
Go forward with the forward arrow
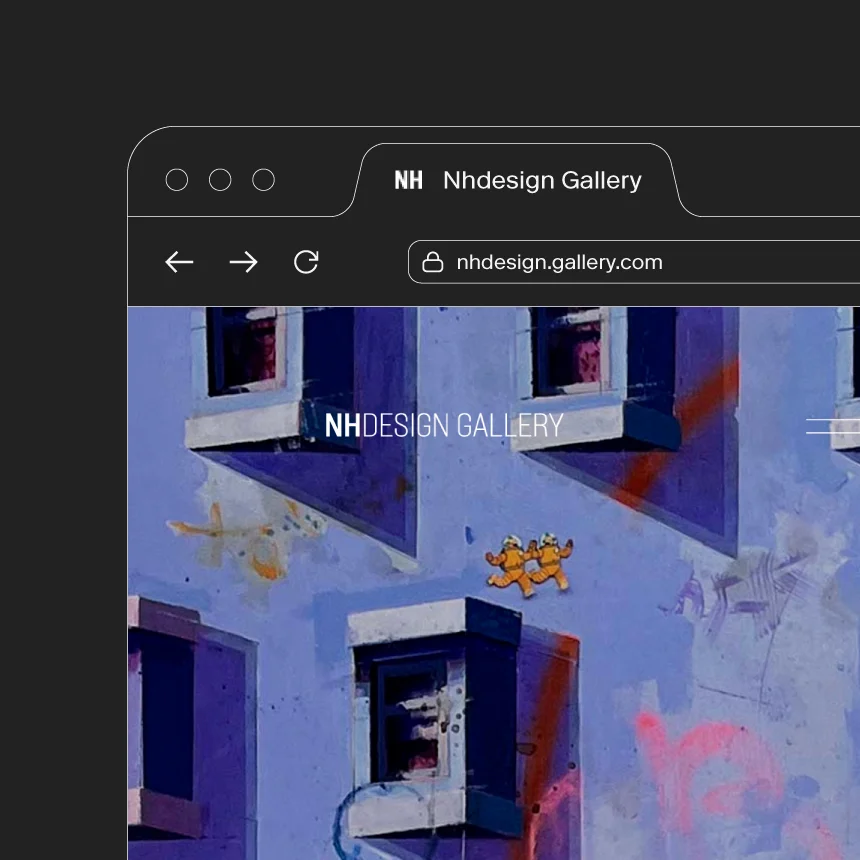tap(243, 262)
